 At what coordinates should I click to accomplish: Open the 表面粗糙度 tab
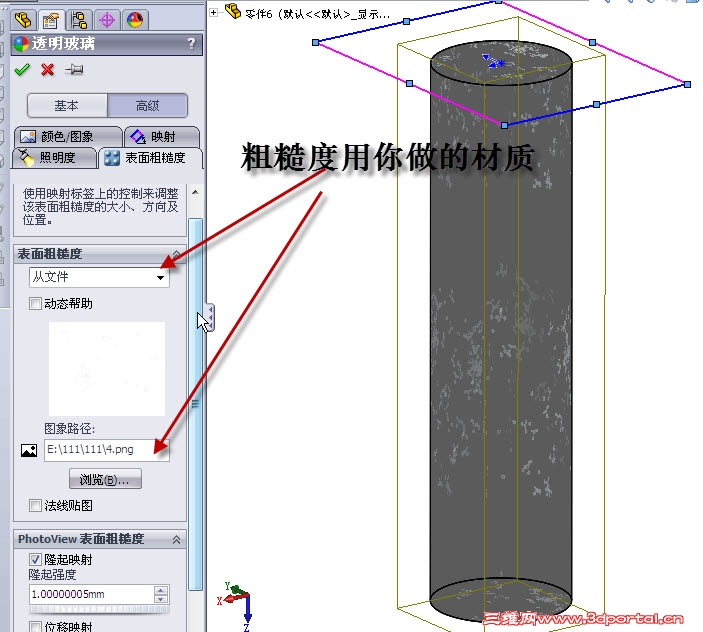tap(150, 158)
